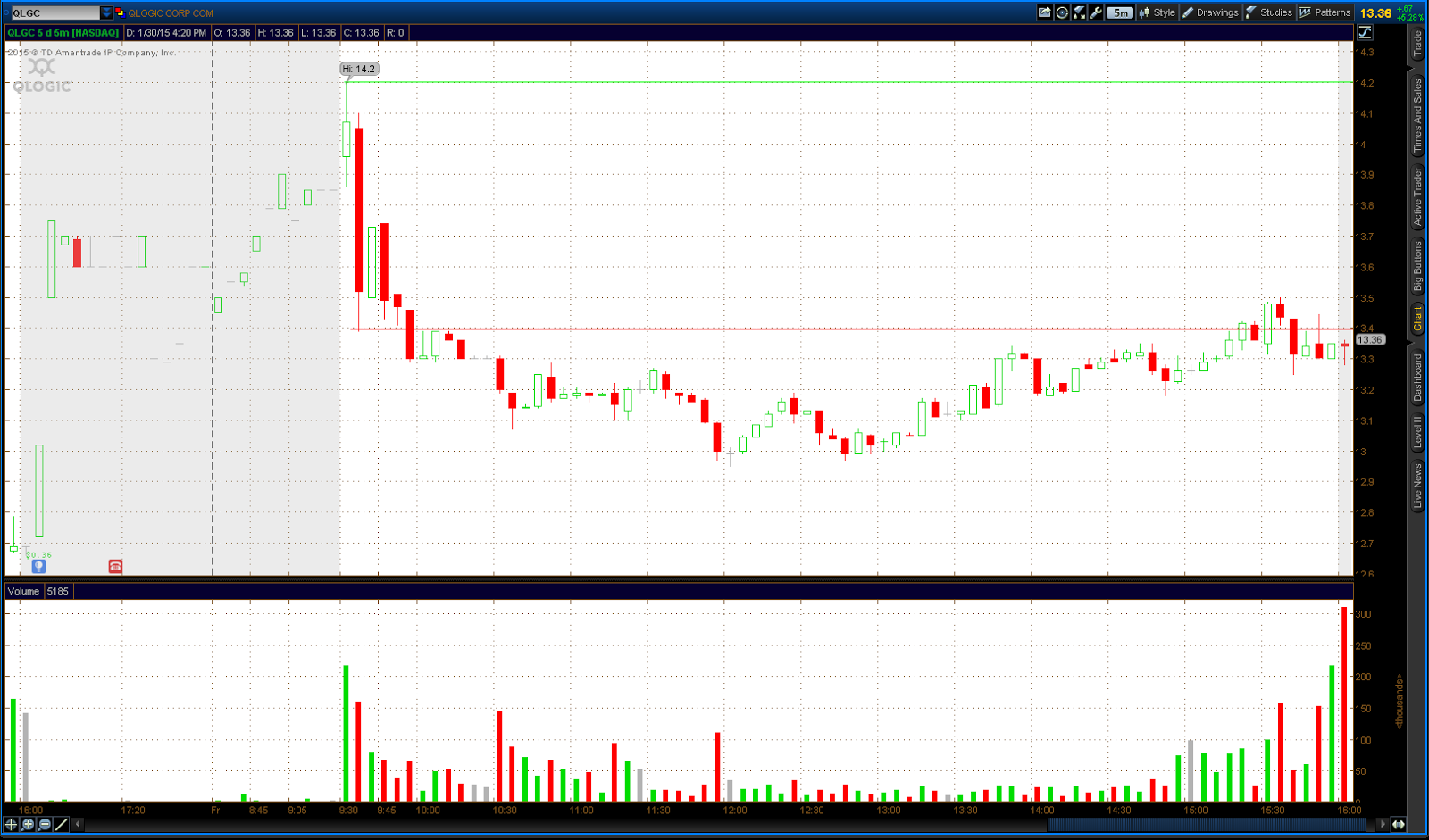Click the chart mode icon above price axis
Screen dimensions: 1429x840
[x=1365, y=32]
